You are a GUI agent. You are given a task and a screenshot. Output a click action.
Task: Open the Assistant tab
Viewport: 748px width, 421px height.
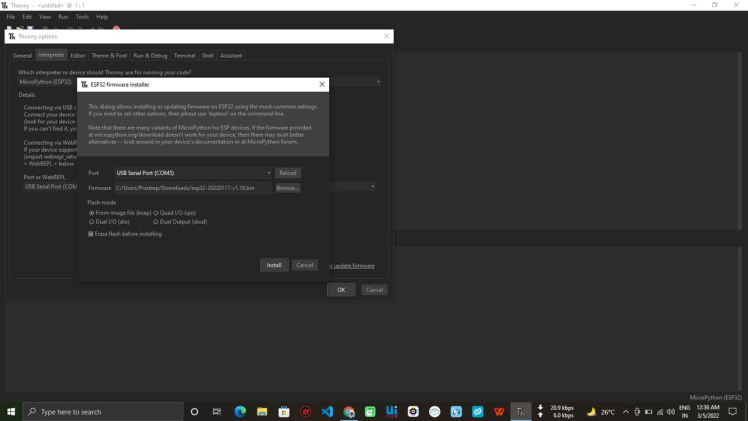point(231,55)
